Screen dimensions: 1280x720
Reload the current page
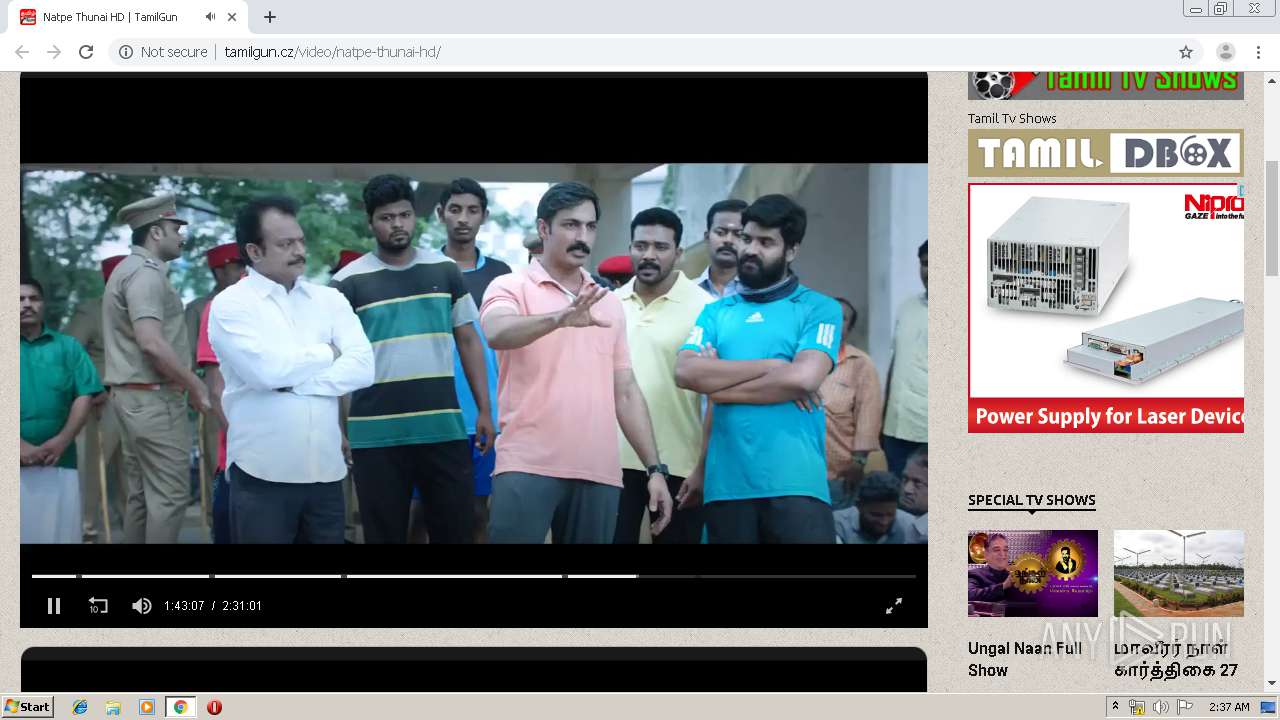[x=86, y=52]
